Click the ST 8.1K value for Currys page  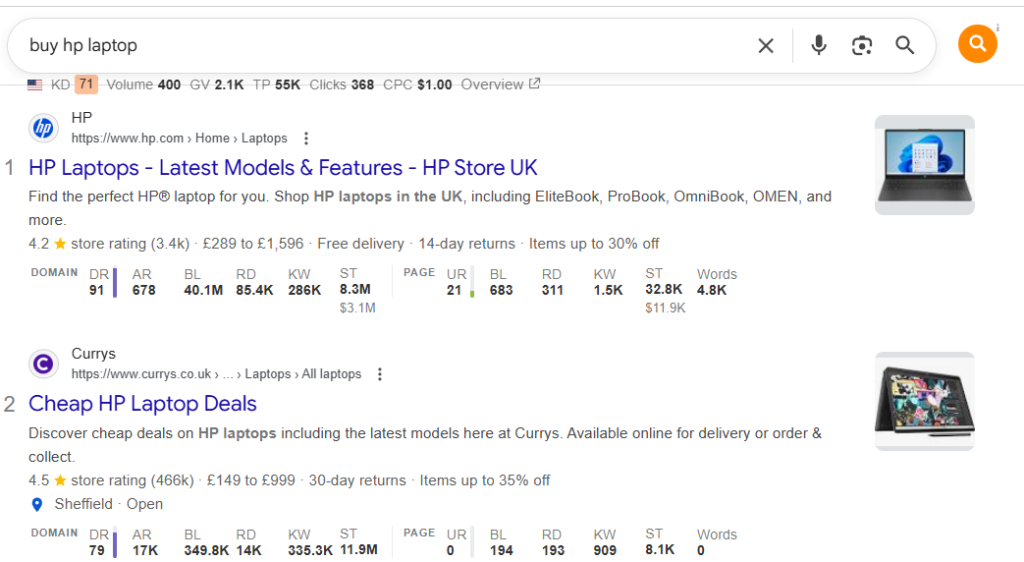(x=660, y=550)
